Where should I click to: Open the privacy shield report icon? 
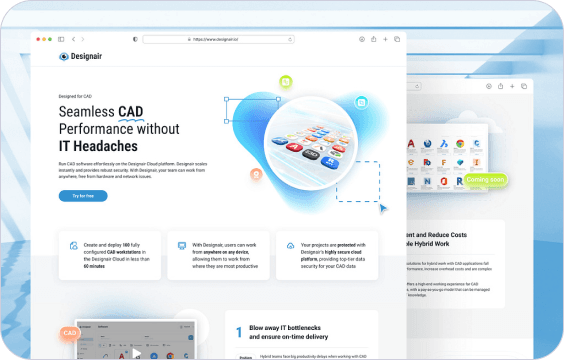click(135, 39)
